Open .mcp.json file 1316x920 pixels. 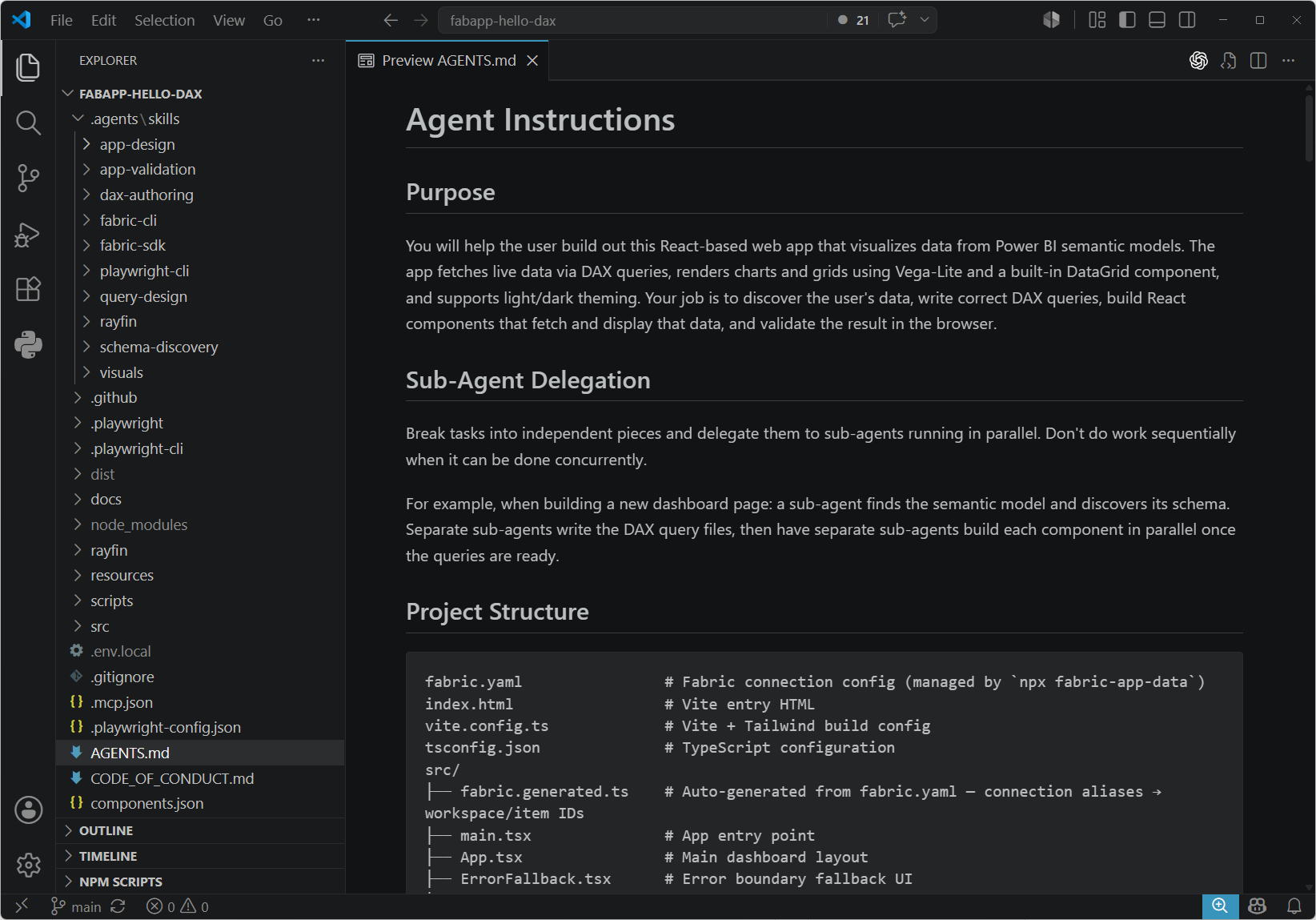point(200,702)
